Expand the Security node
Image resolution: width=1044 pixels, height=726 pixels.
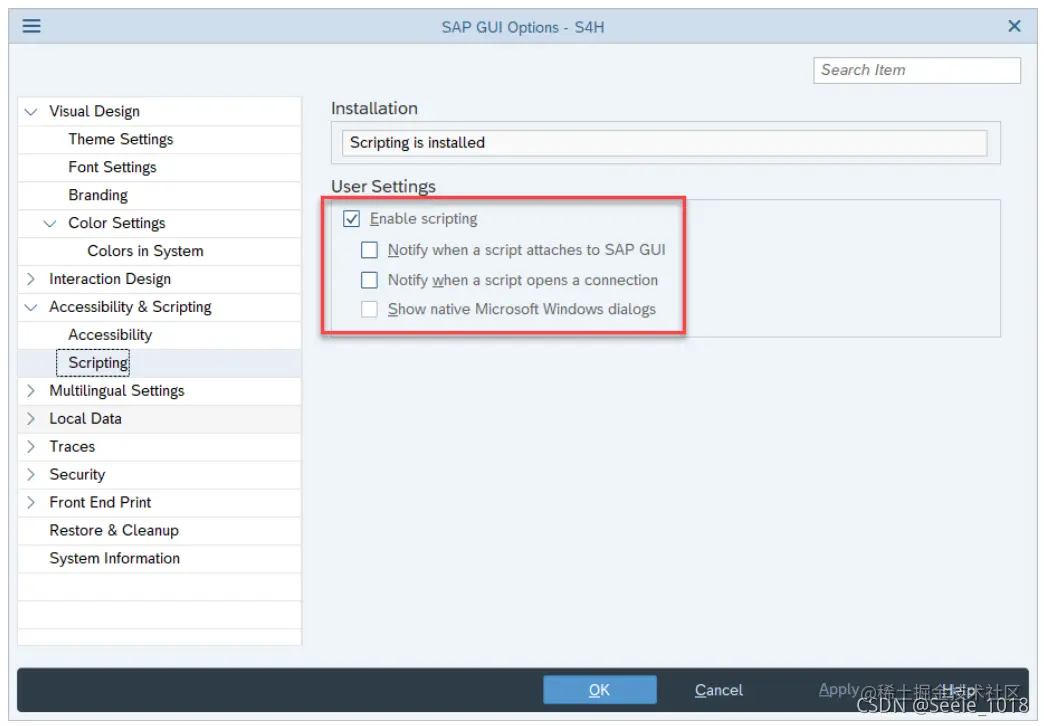pyautogui.click(x=31, y=475)
